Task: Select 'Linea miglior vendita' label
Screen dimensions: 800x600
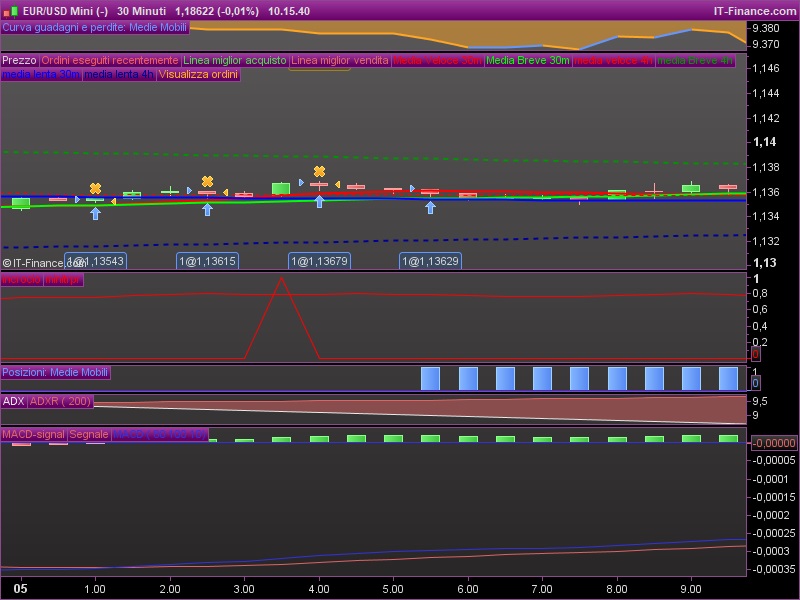Action: [340, 60]
